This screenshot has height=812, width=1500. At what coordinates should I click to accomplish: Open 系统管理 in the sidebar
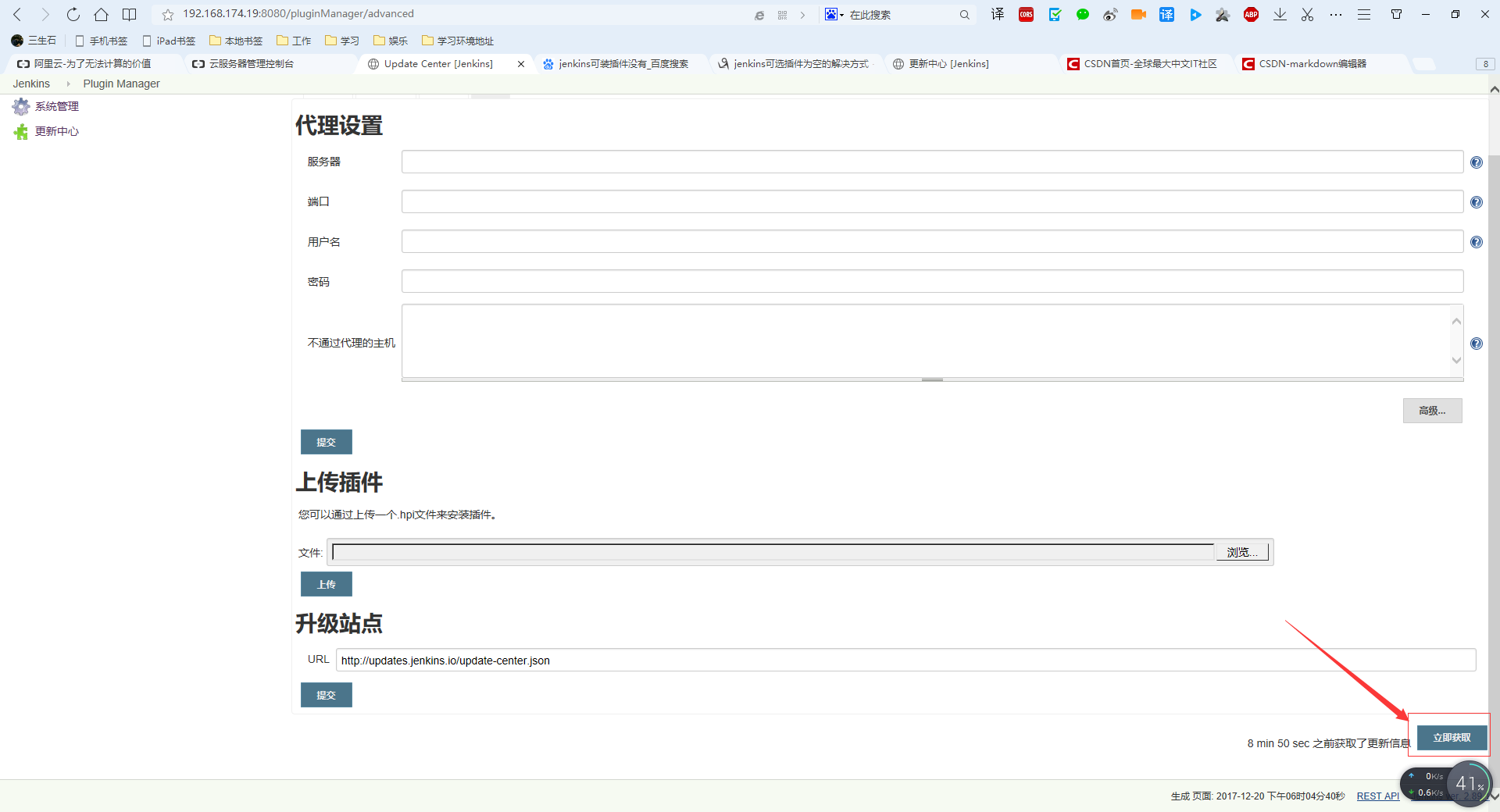tap(56, 106)
